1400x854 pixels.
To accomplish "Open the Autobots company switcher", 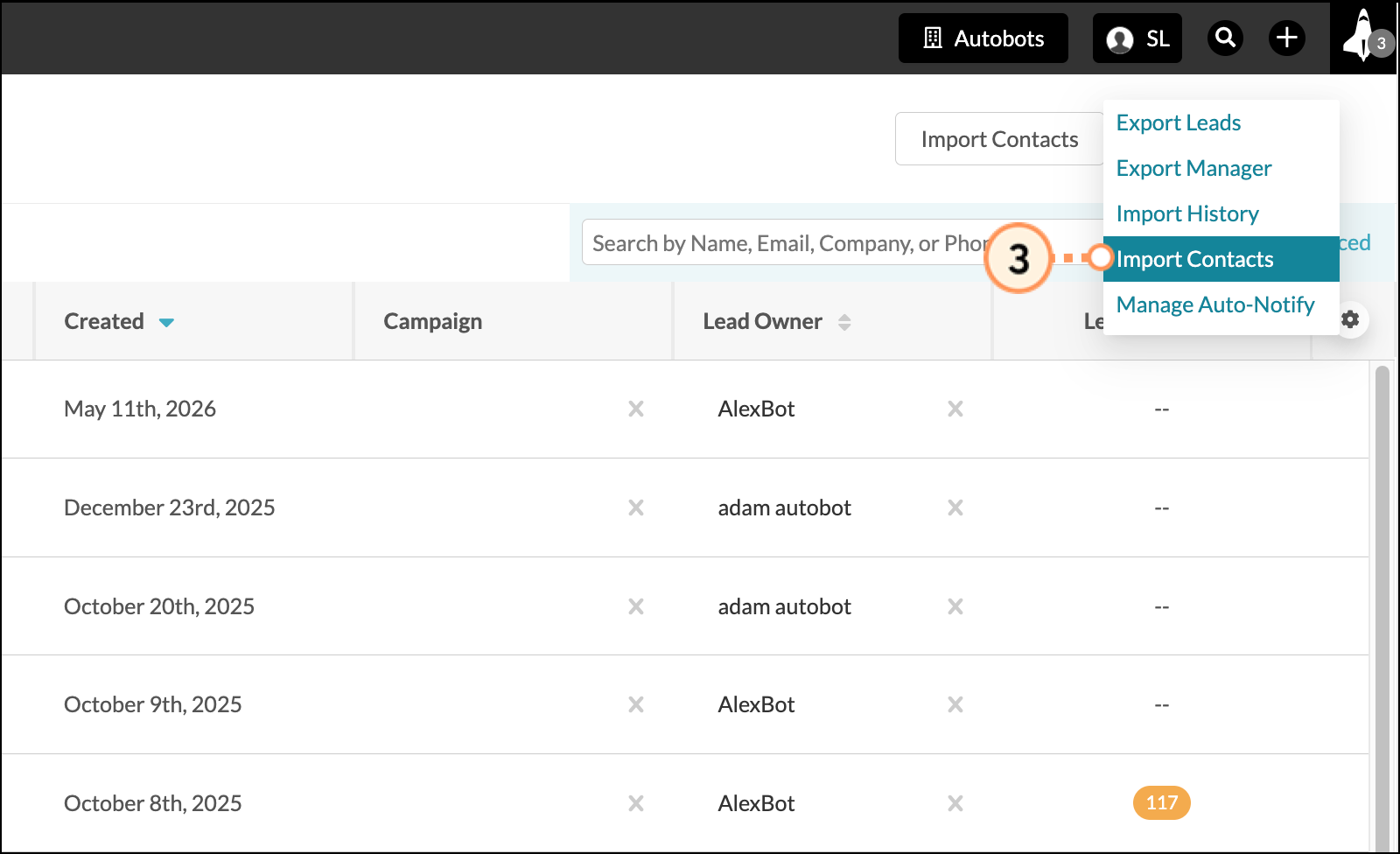I will 983,38.
